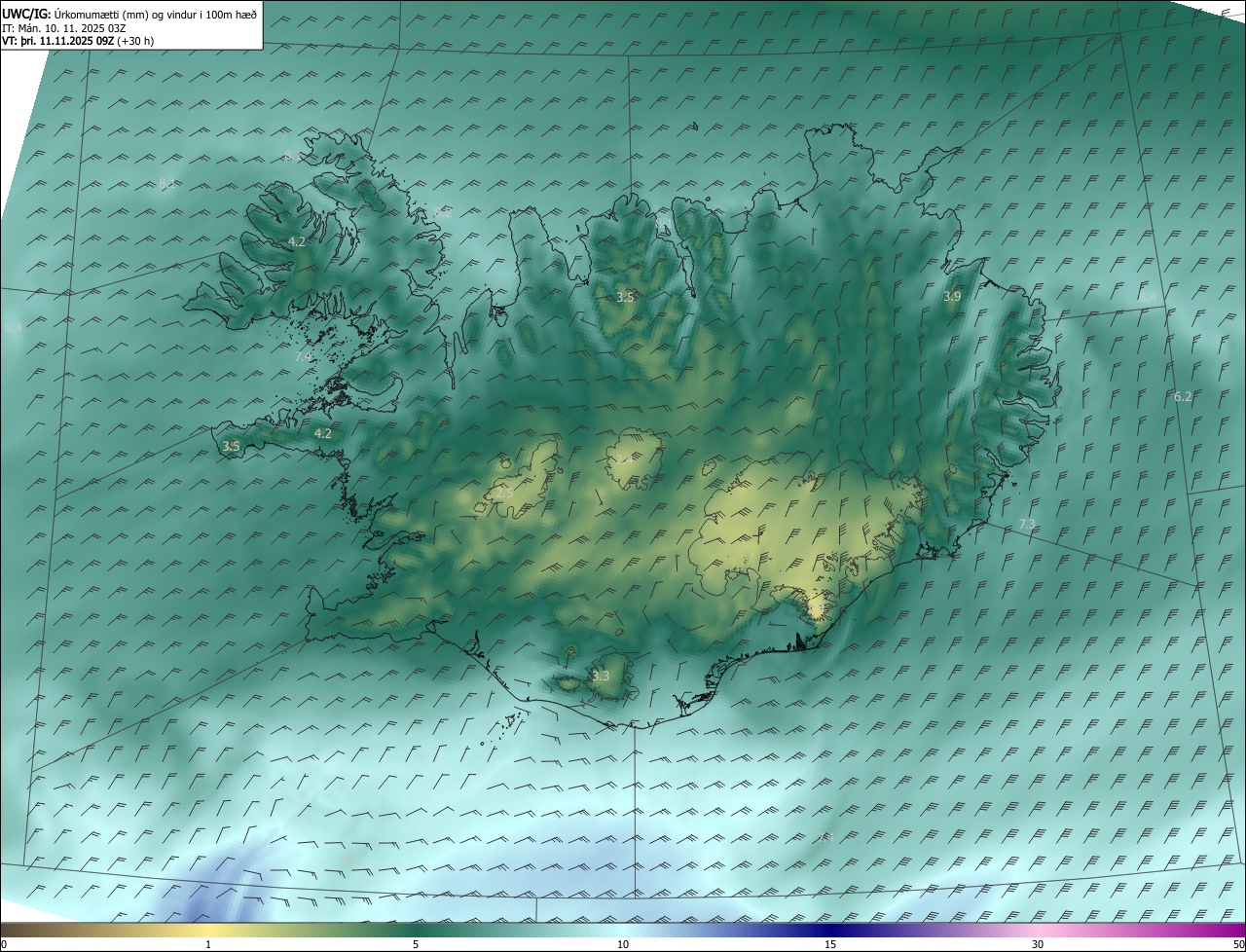The height and width of the screenshot is (952, 1246).
Task: Click the 2.5 value on the western glacier
Action: [x=504, y=494]
